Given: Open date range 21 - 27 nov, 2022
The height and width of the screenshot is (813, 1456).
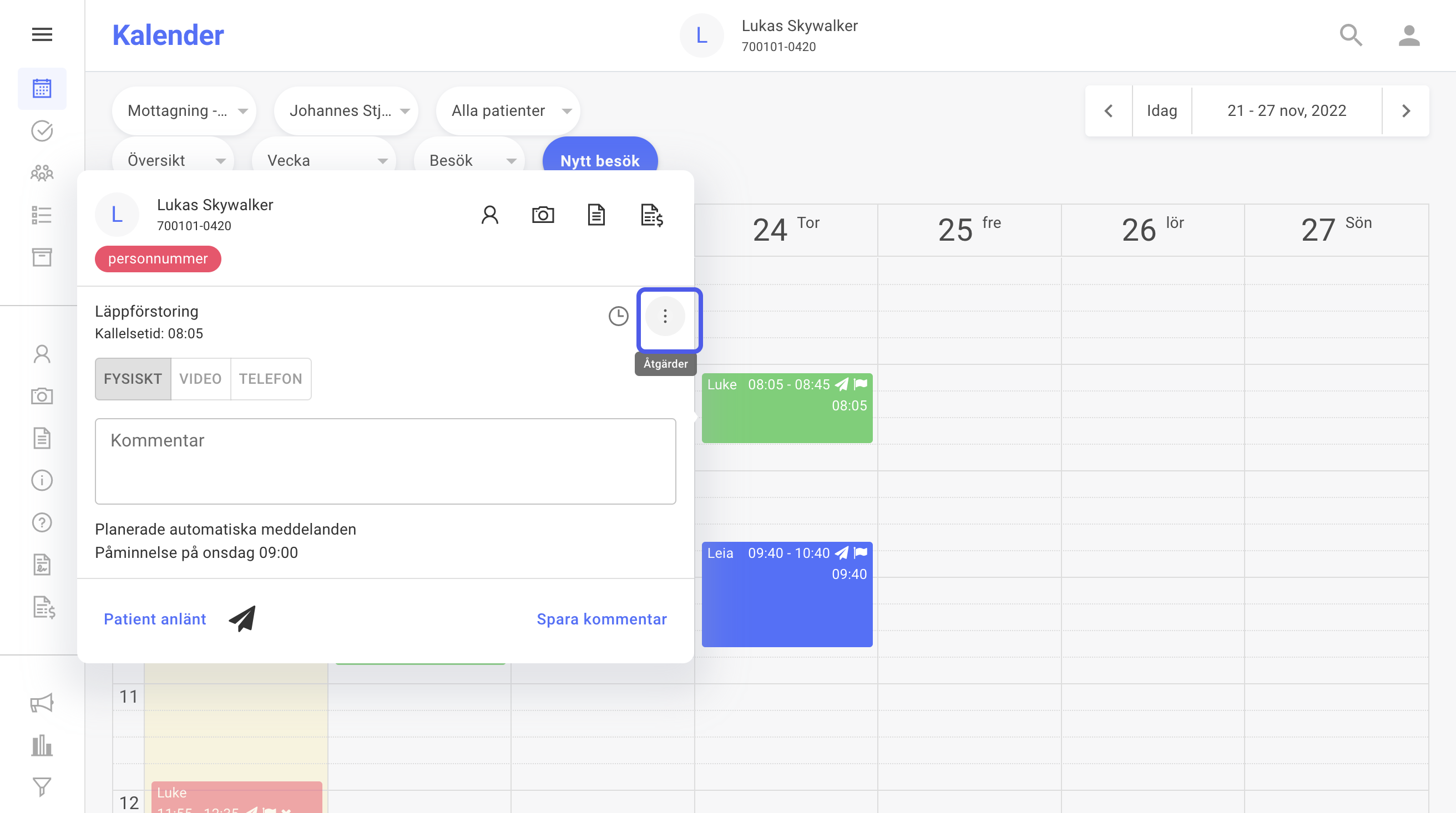Looking at the screenshot, I should click(x=1286, y=111).
